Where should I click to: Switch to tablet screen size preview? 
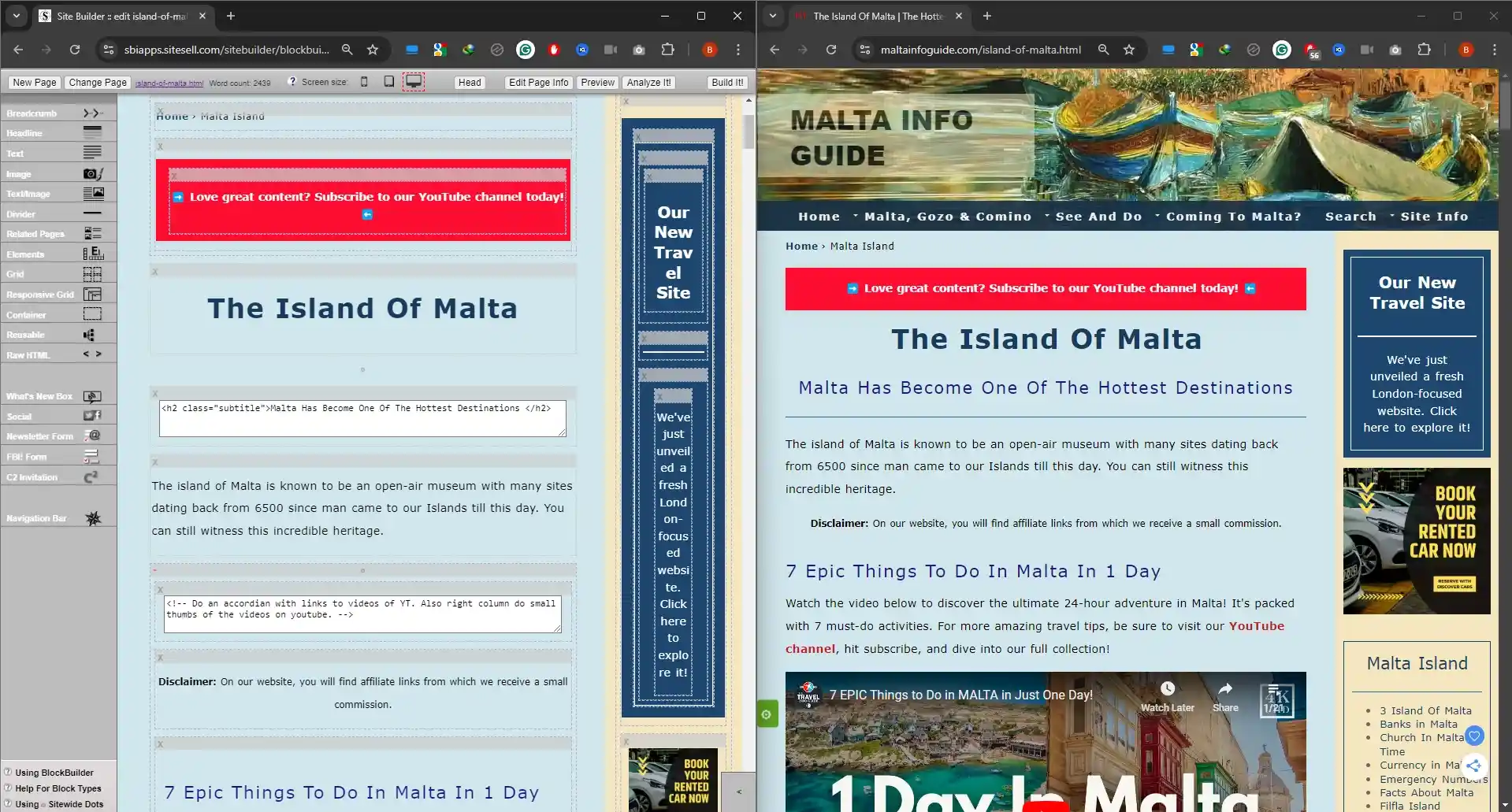[388, 82]
